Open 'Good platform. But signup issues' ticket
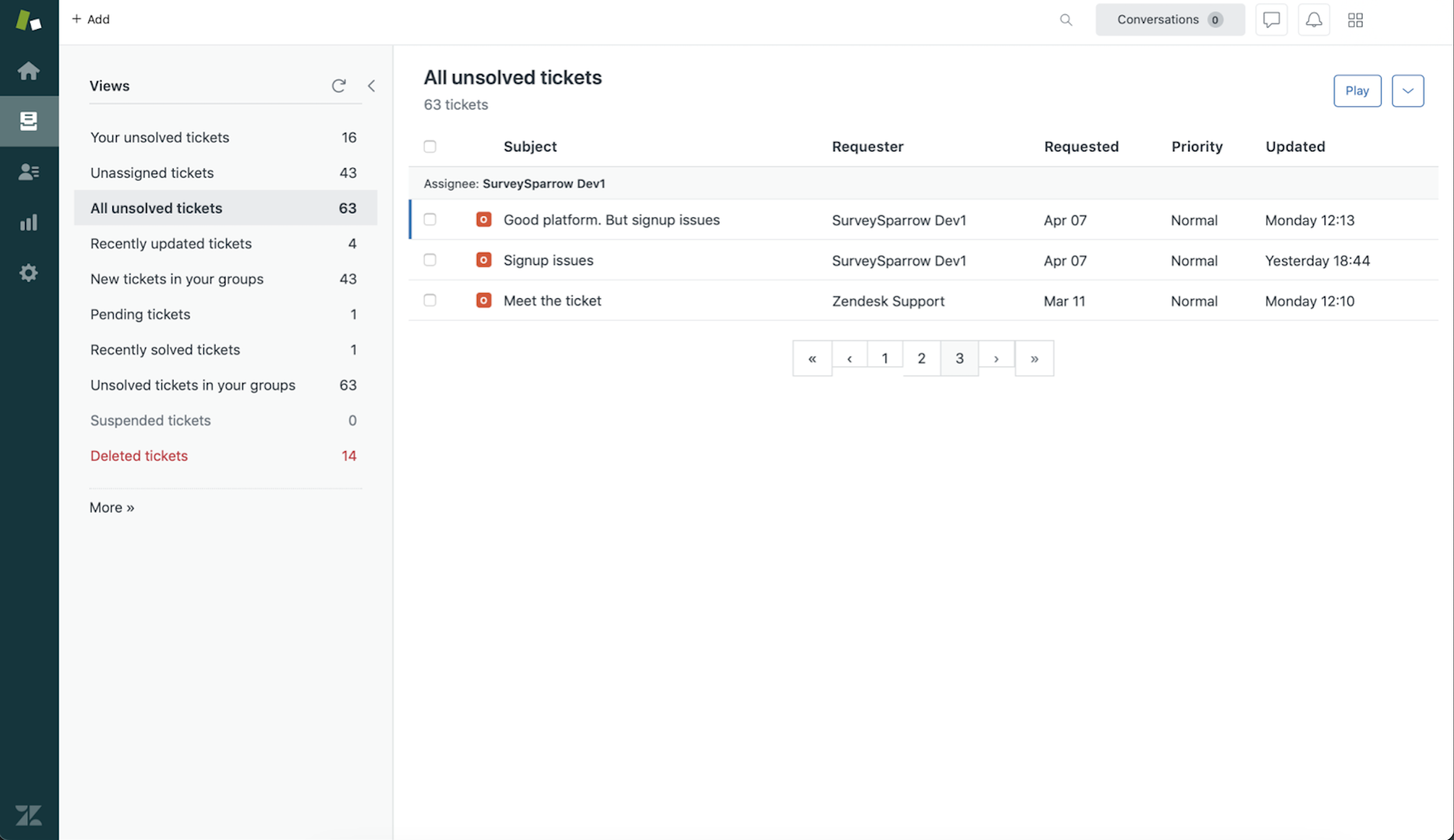This screenshot has width=1454, height=840. pos(611,220)
